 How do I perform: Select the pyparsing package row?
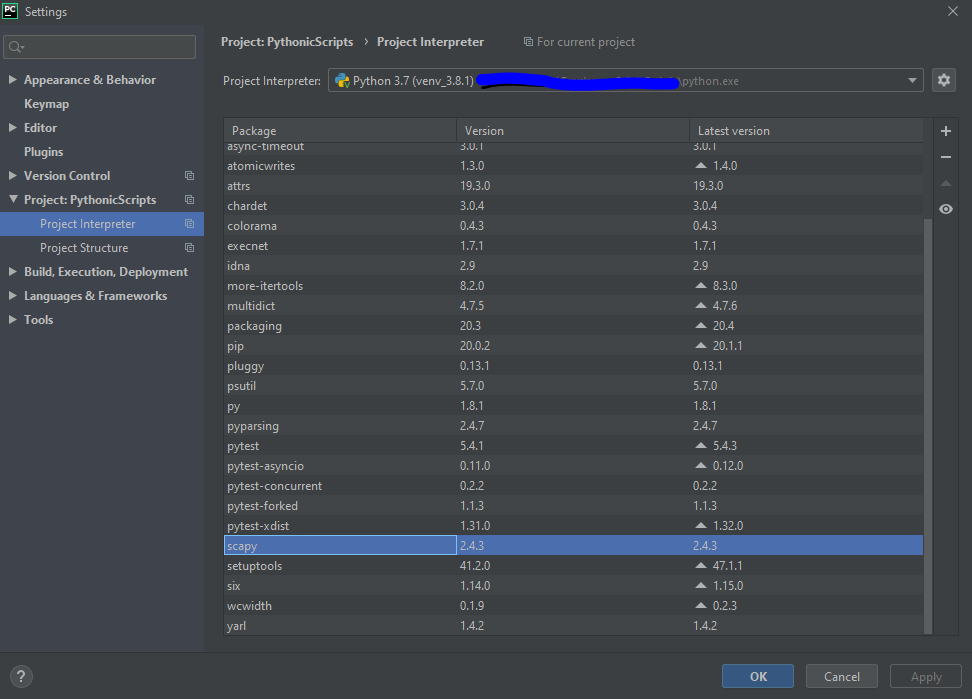[x=573, y=426]
